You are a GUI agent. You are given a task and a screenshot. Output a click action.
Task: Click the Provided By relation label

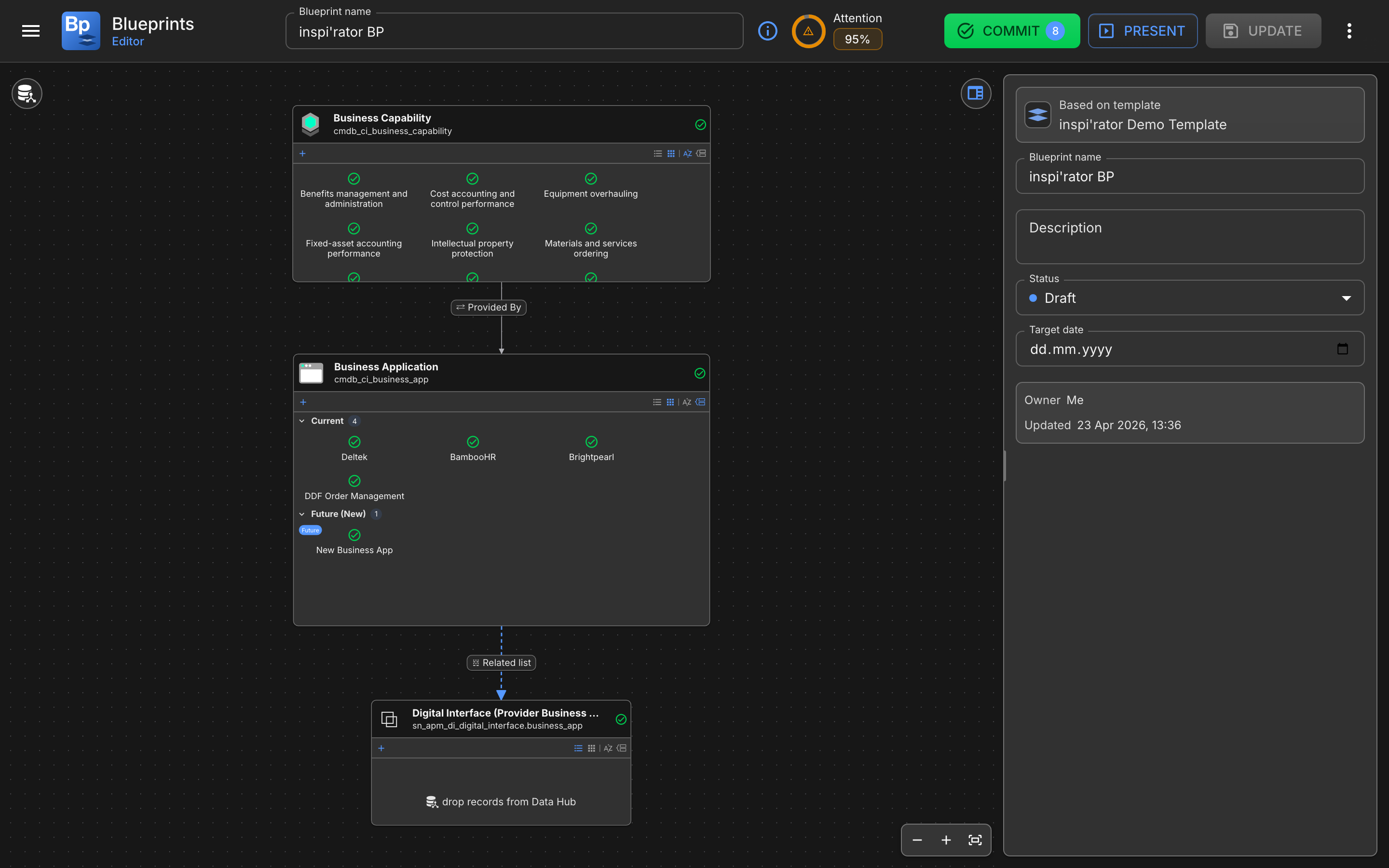(489, 307)
